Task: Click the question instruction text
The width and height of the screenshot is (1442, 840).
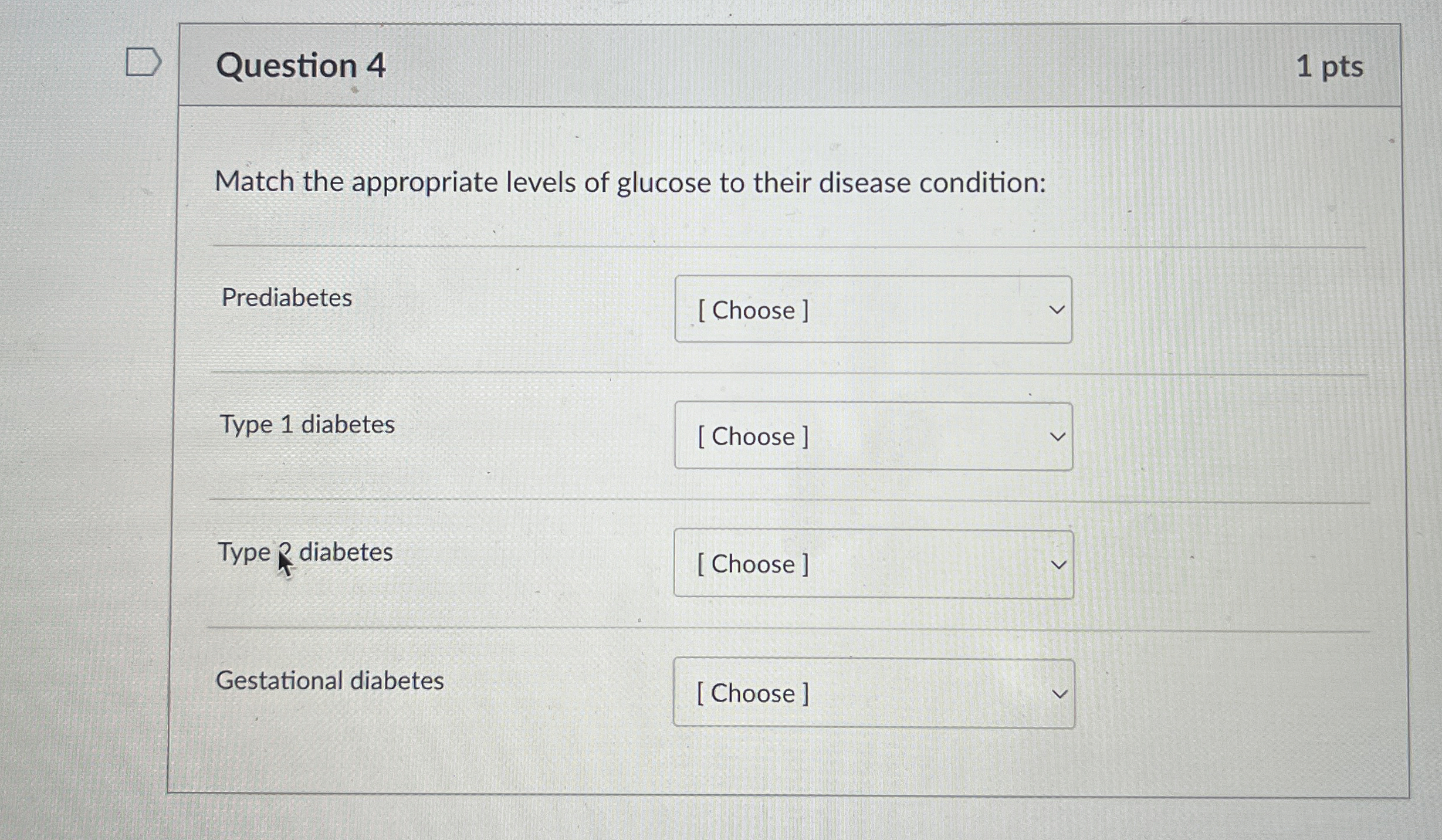Action: [631, 183]
